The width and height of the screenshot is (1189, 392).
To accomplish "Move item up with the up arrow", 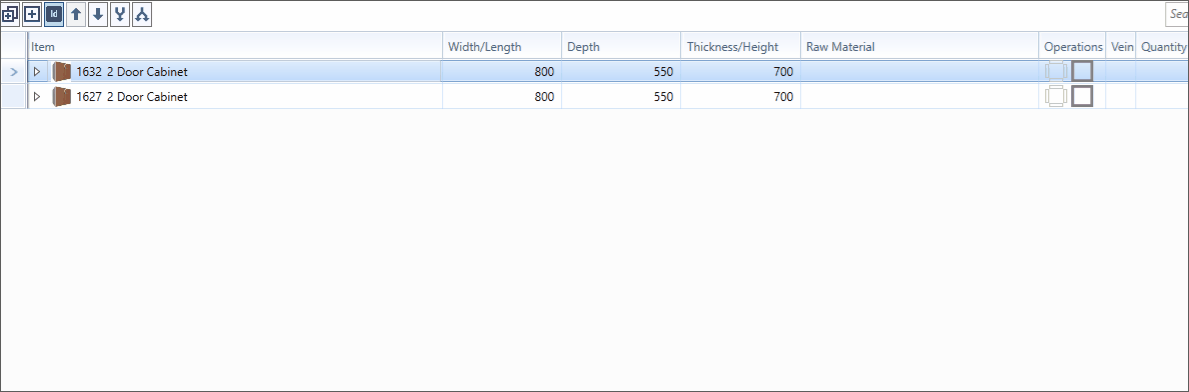I will (x=76, y=14).
